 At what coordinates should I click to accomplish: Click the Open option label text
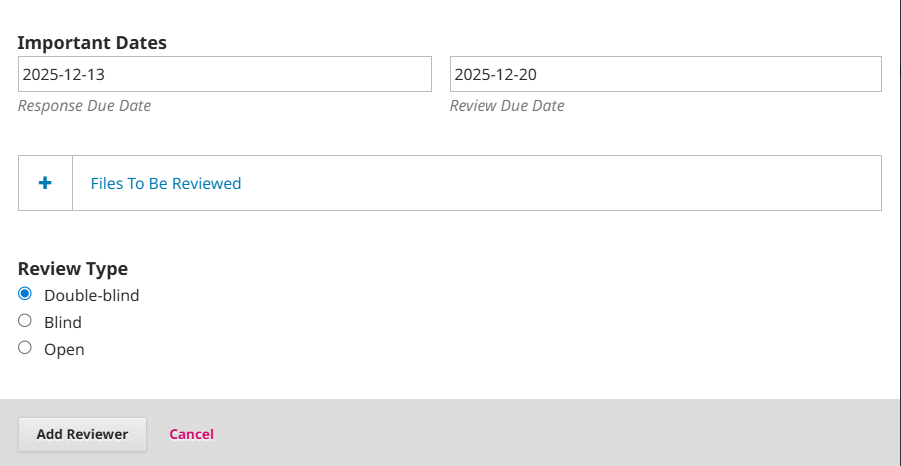point(64,350)
